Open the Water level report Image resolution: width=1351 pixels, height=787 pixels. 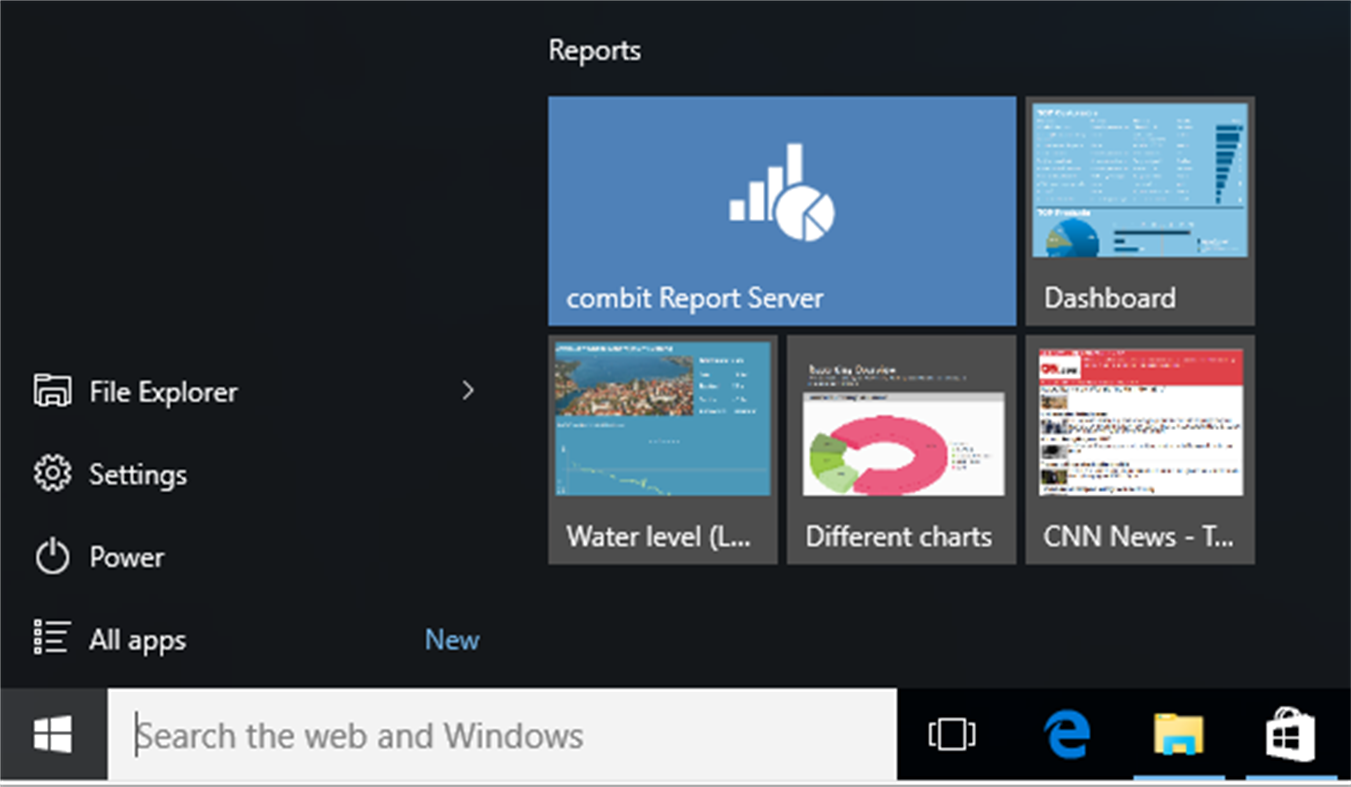(662, 450)
